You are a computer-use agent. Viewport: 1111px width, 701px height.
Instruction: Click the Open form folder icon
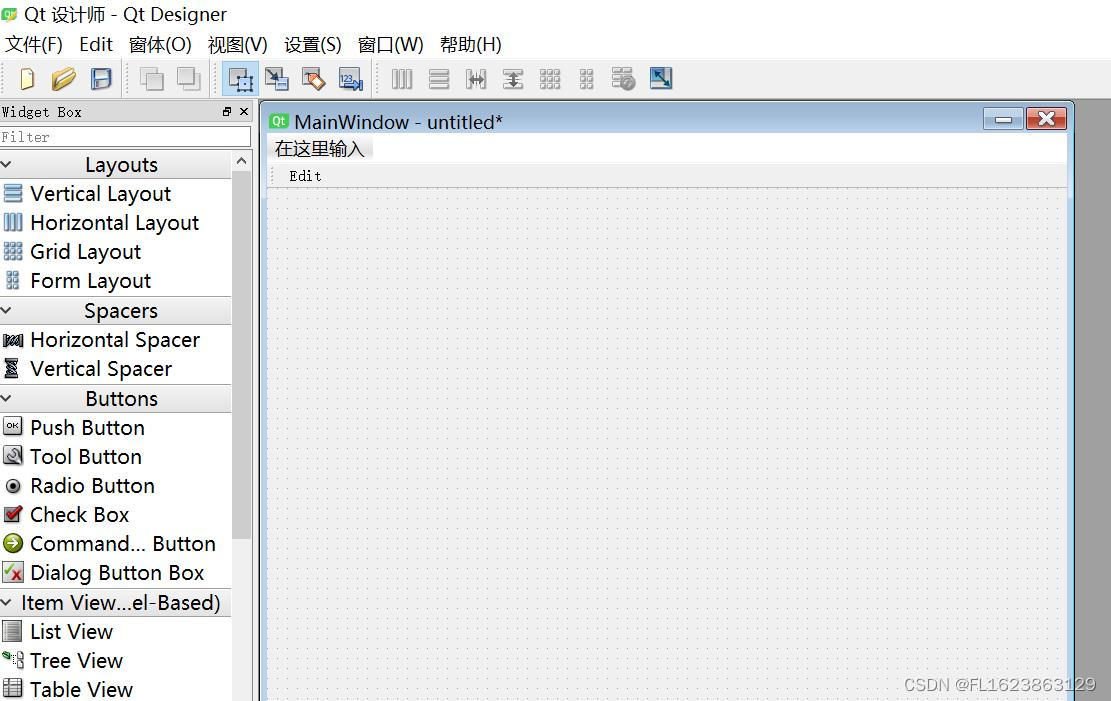coord(64,79)
